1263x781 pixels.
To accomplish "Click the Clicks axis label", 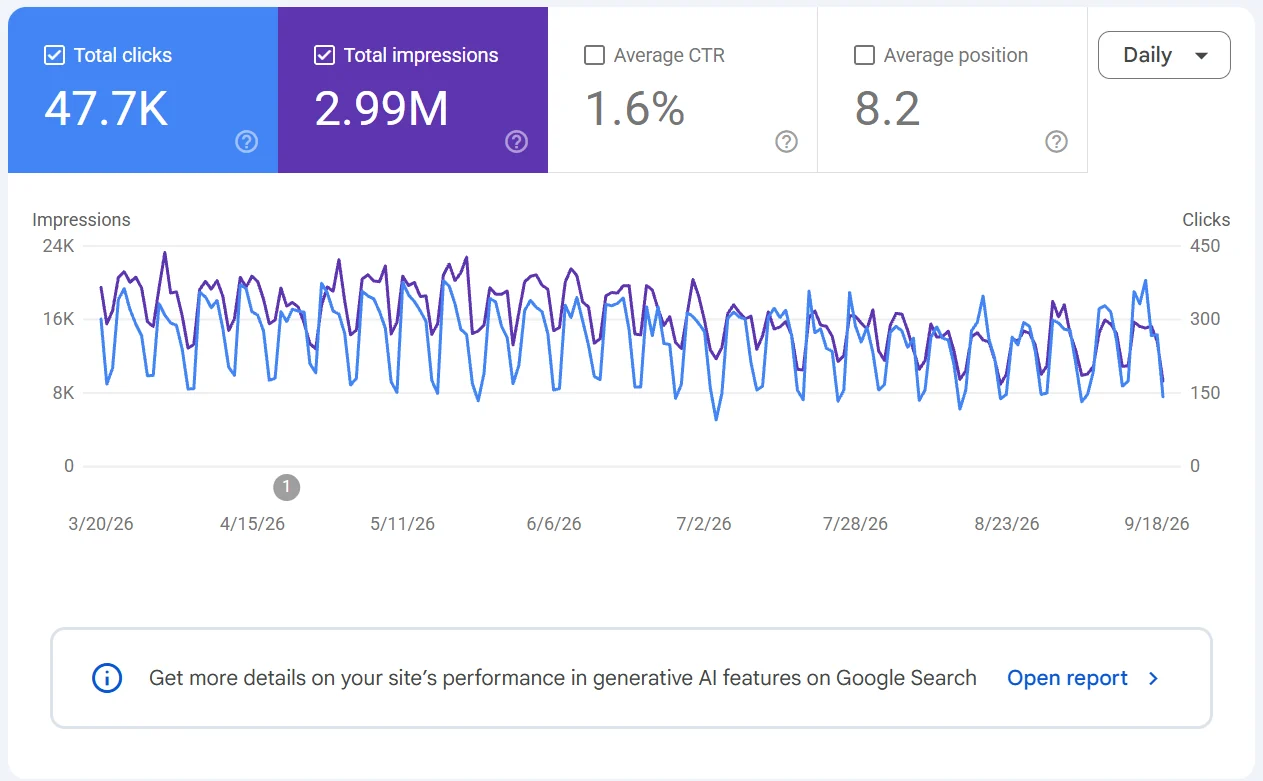I will tap(1206, 220).
